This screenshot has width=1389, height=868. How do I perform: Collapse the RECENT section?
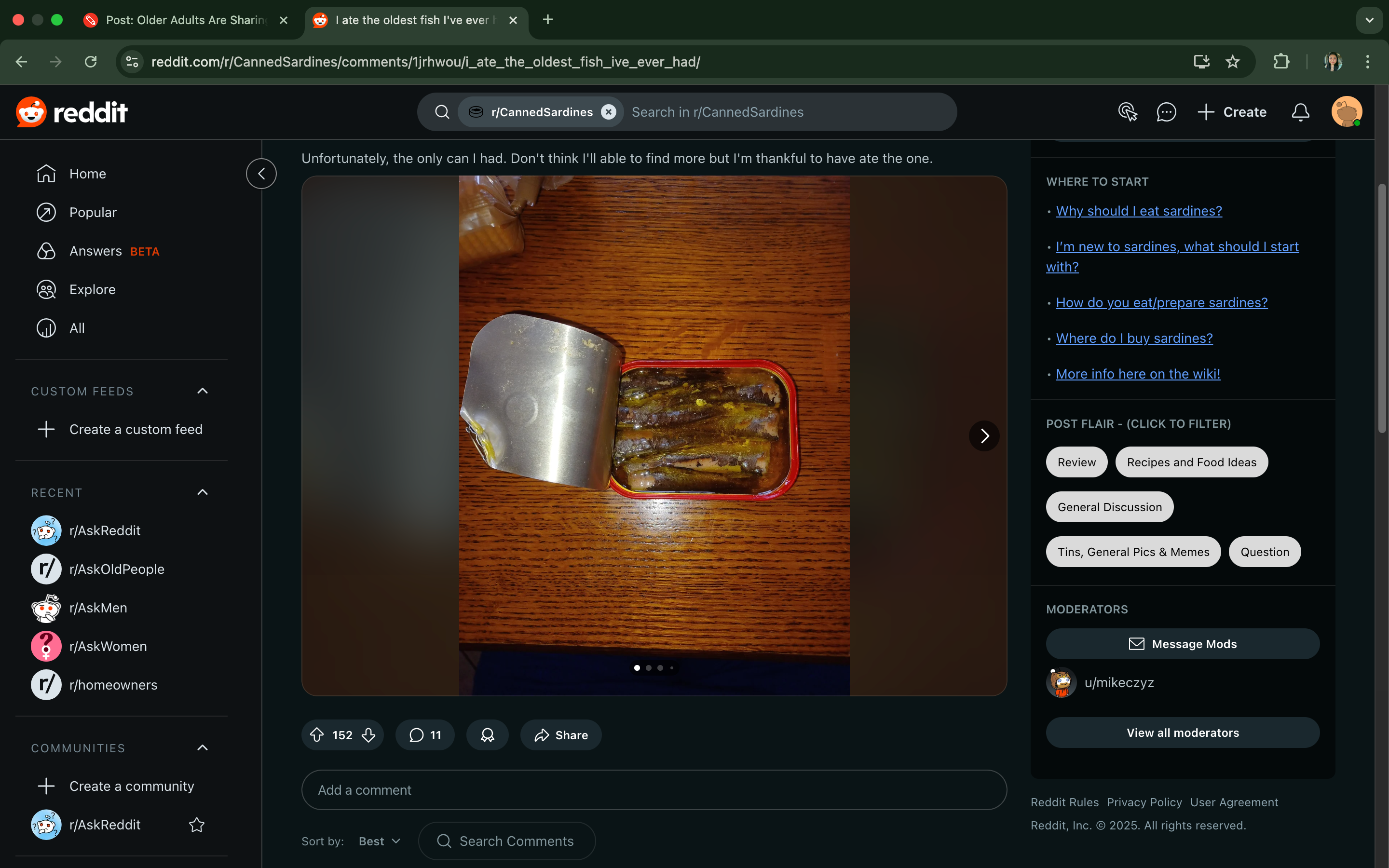click(x=202, y=492)
